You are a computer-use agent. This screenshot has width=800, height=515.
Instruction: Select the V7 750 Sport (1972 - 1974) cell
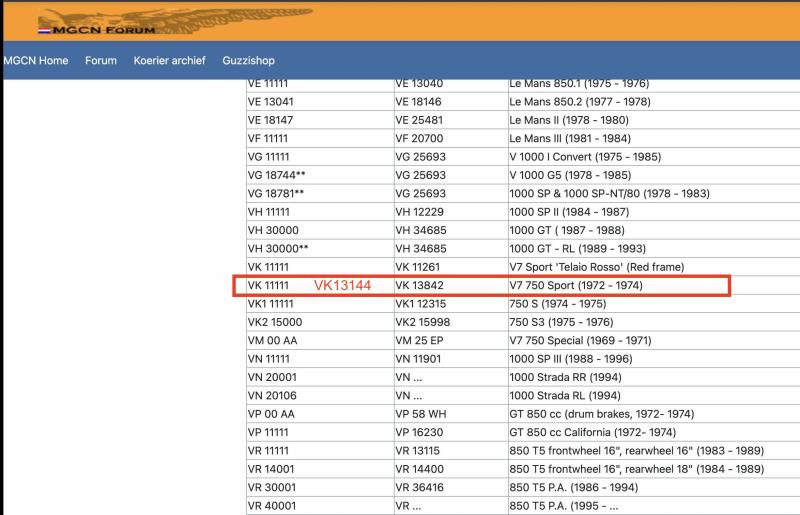coord(576,286)
